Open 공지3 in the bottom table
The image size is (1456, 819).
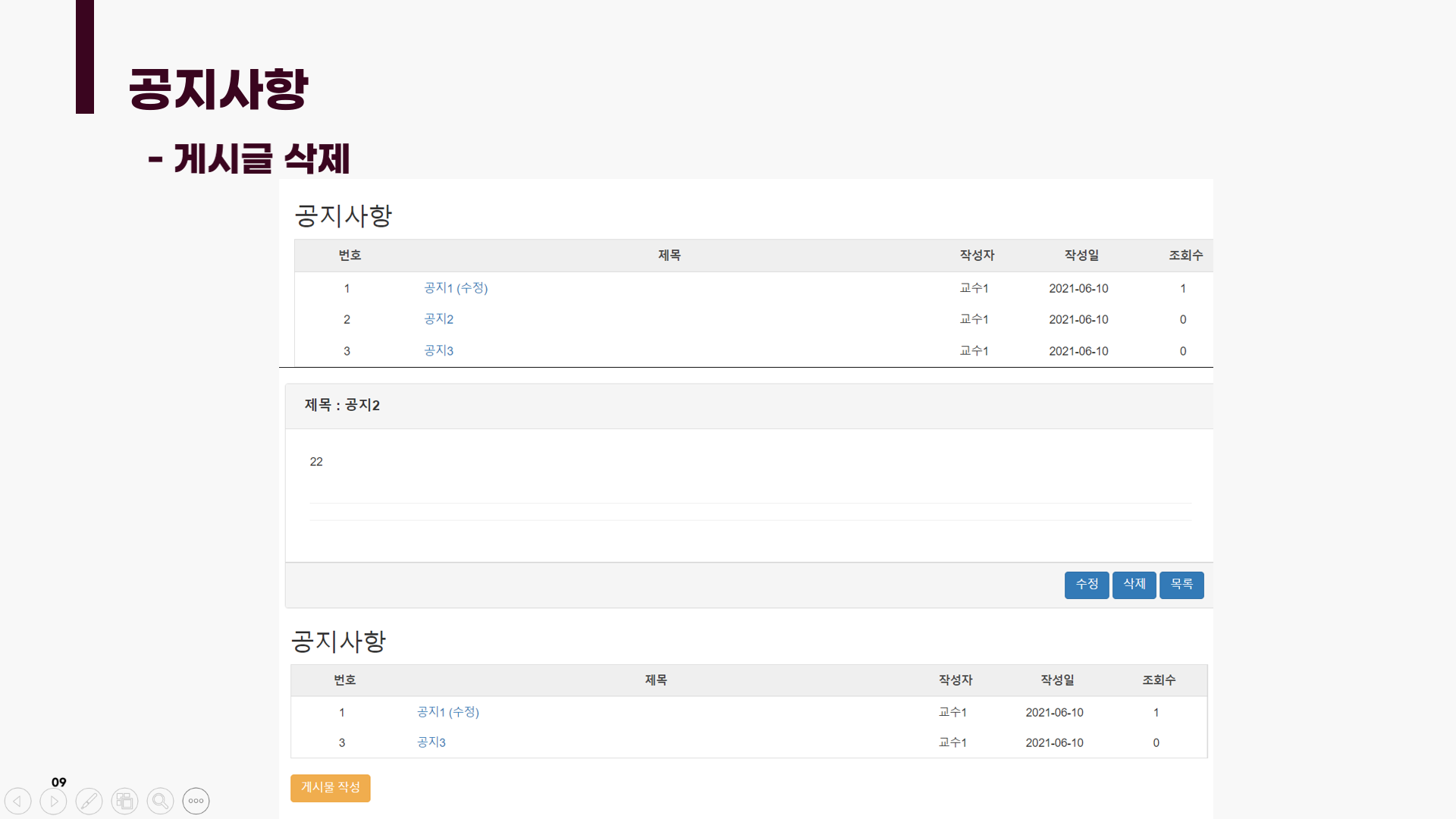tap(430, 742)
